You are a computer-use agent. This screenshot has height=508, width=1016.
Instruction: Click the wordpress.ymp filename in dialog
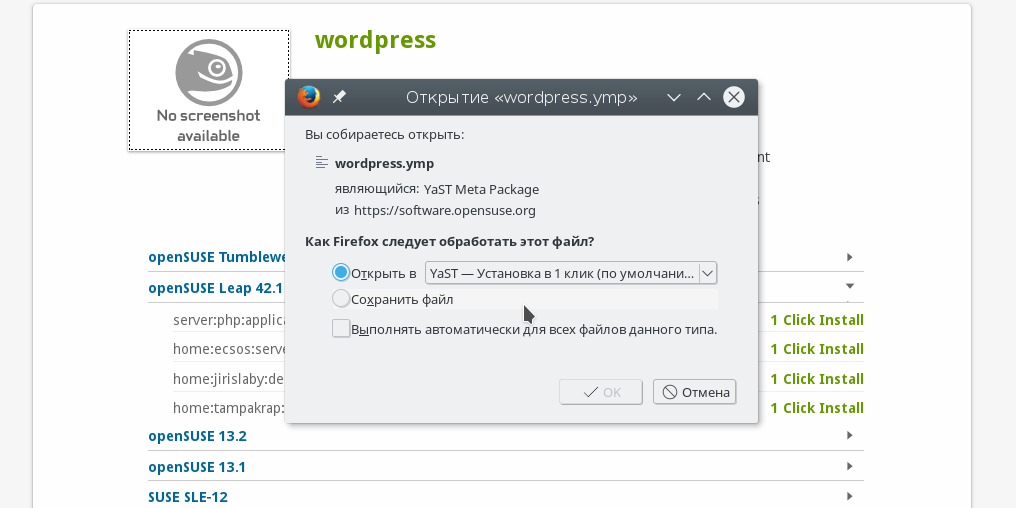[384, 163]
